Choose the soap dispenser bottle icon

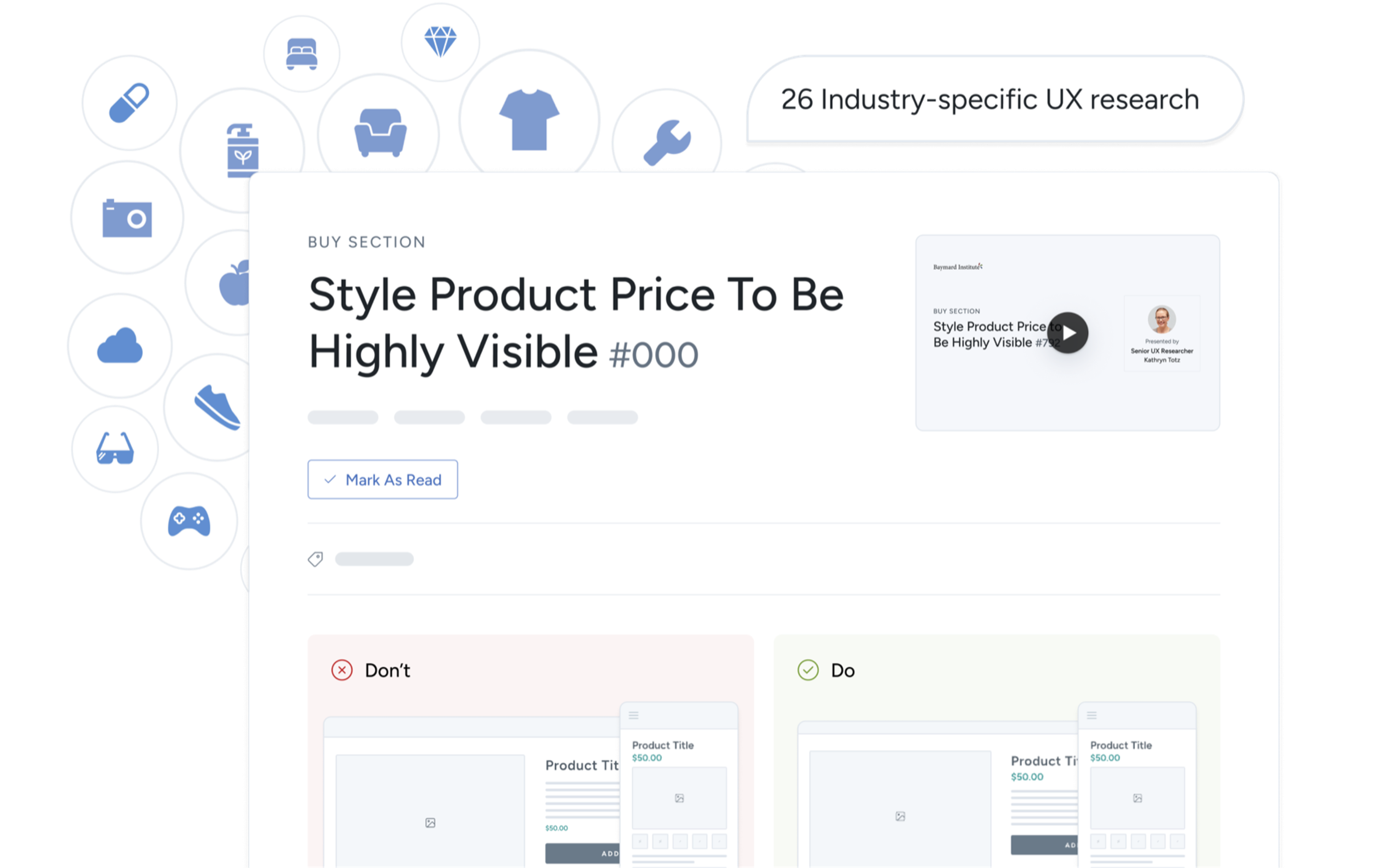242,150
